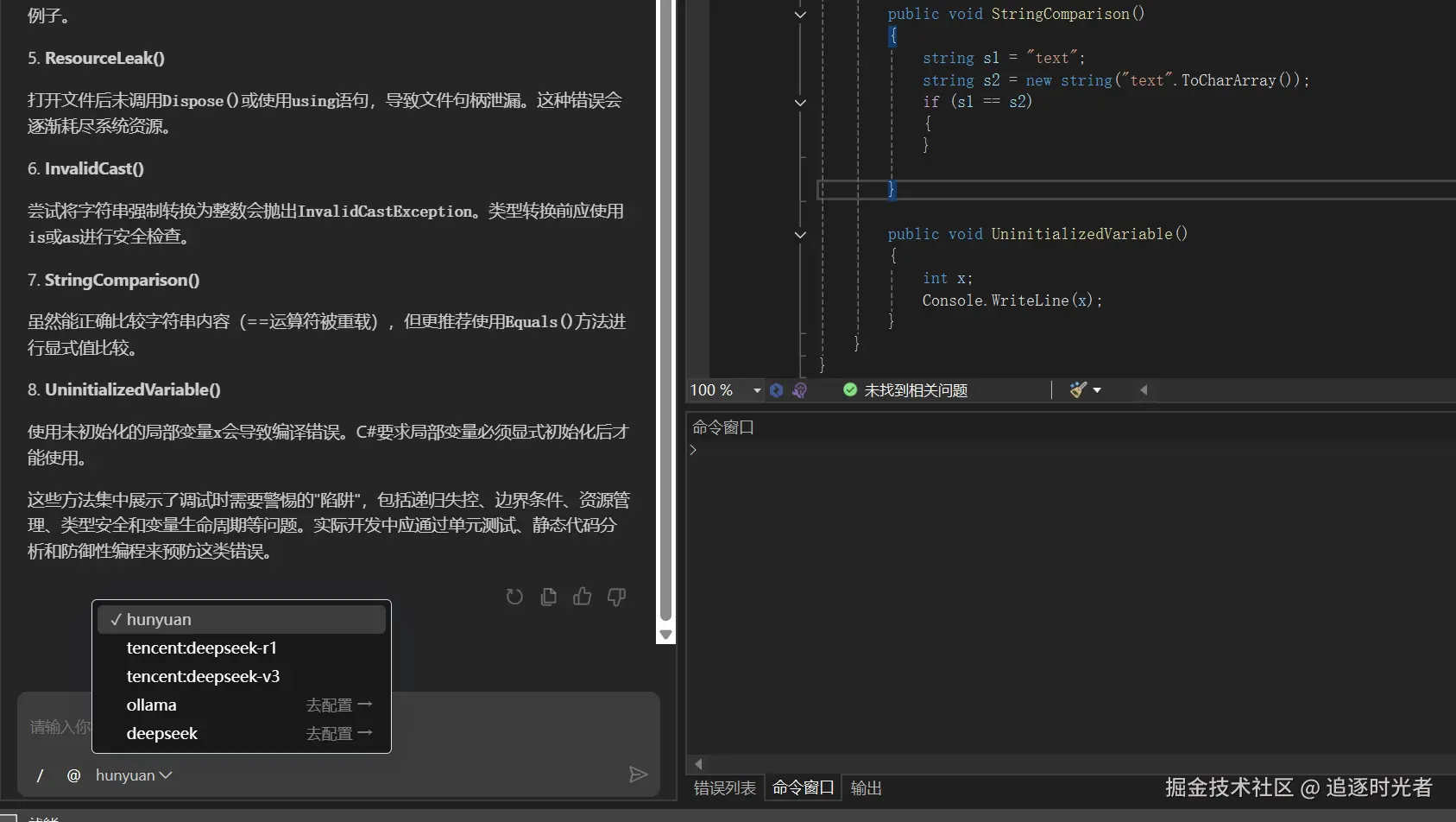Click the slash command icon in chat input
Image resolution: width=1456 pixels, height=822 pixels.
tap(40, 775)
